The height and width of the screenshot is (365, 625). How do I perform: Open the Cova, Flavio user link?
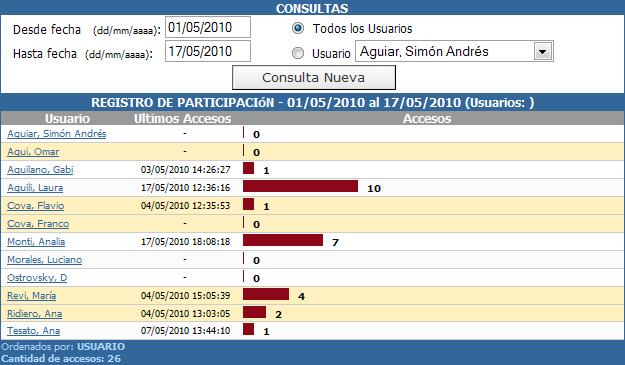pyautogui.click(x=35, y=206)
